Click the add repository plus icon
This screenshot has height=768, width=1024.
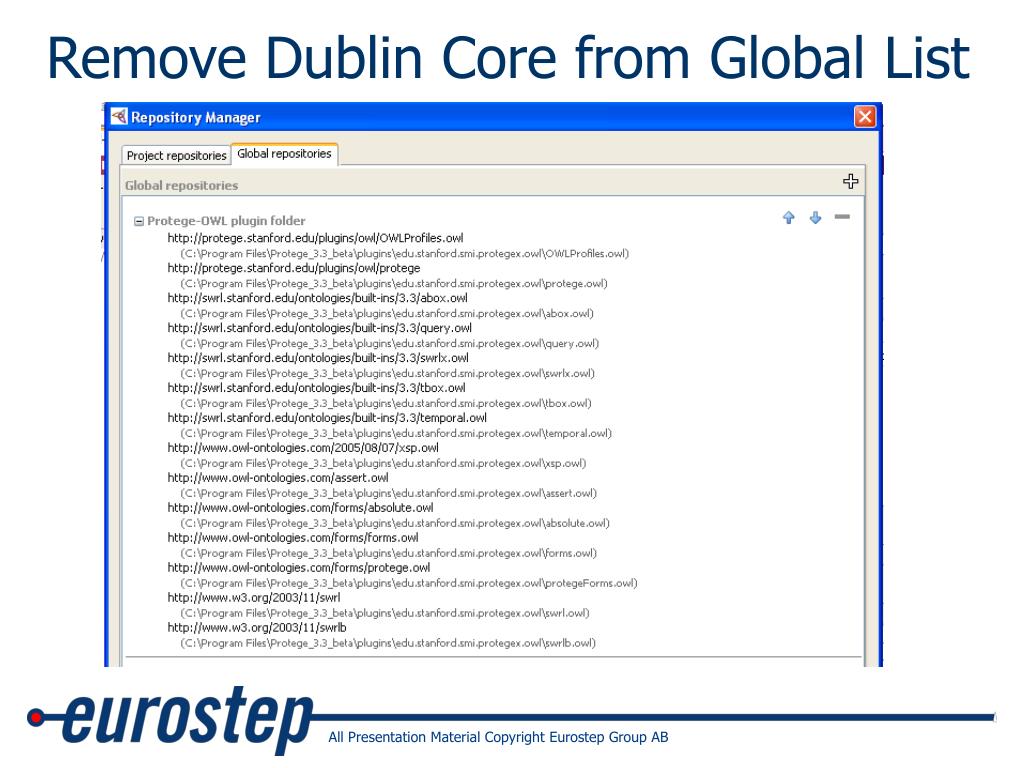(850, 182)
